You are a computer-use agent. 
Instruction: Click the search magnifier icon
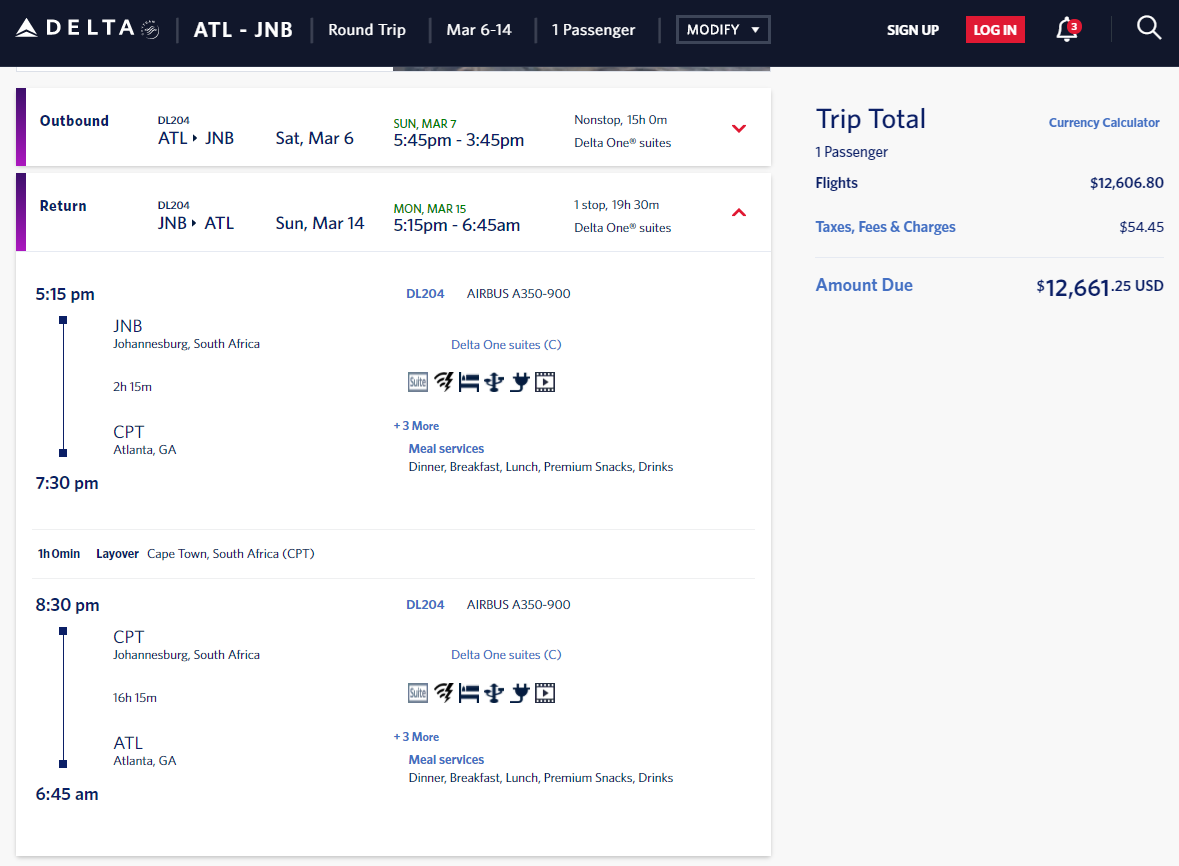click(1148, 27)
